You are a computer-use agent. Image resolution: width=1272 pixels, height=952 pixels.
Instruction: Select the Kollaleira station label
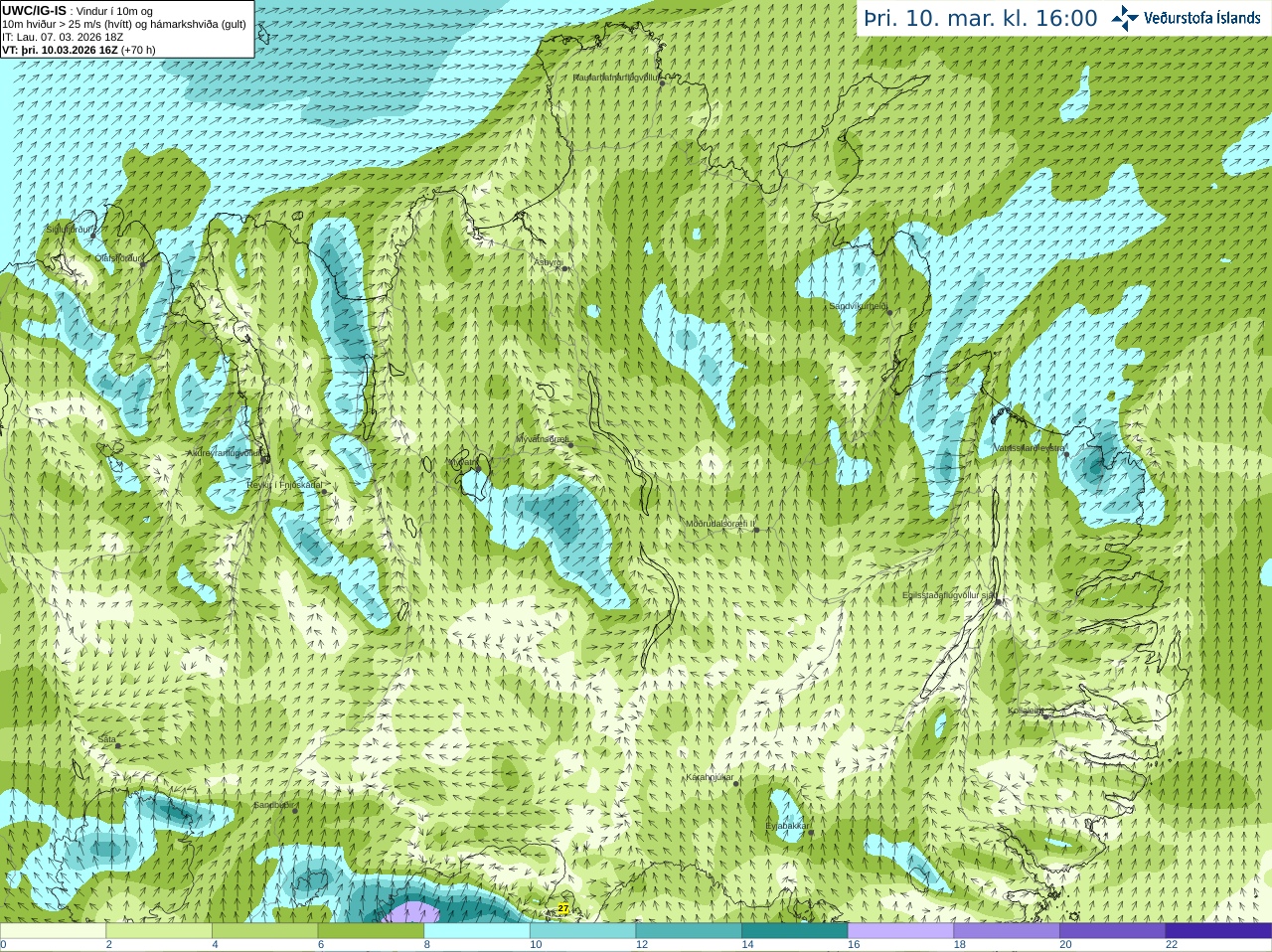pyautogui.click(x=1026, y=711)
